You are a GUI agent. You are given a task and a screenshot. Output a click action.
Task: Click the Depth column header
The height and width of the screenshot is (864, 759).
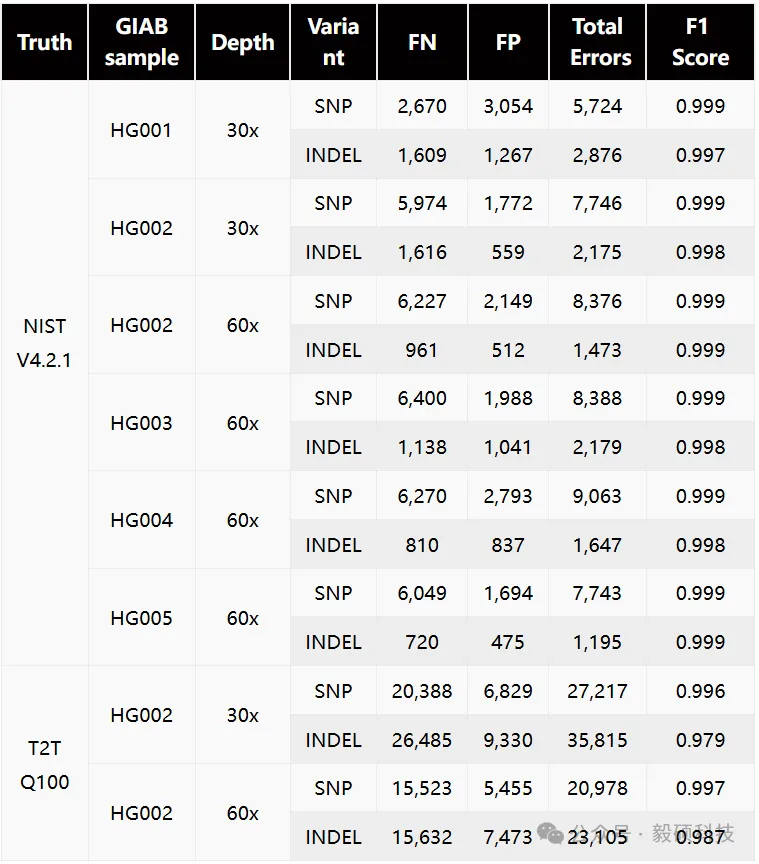tap(243, 42)
